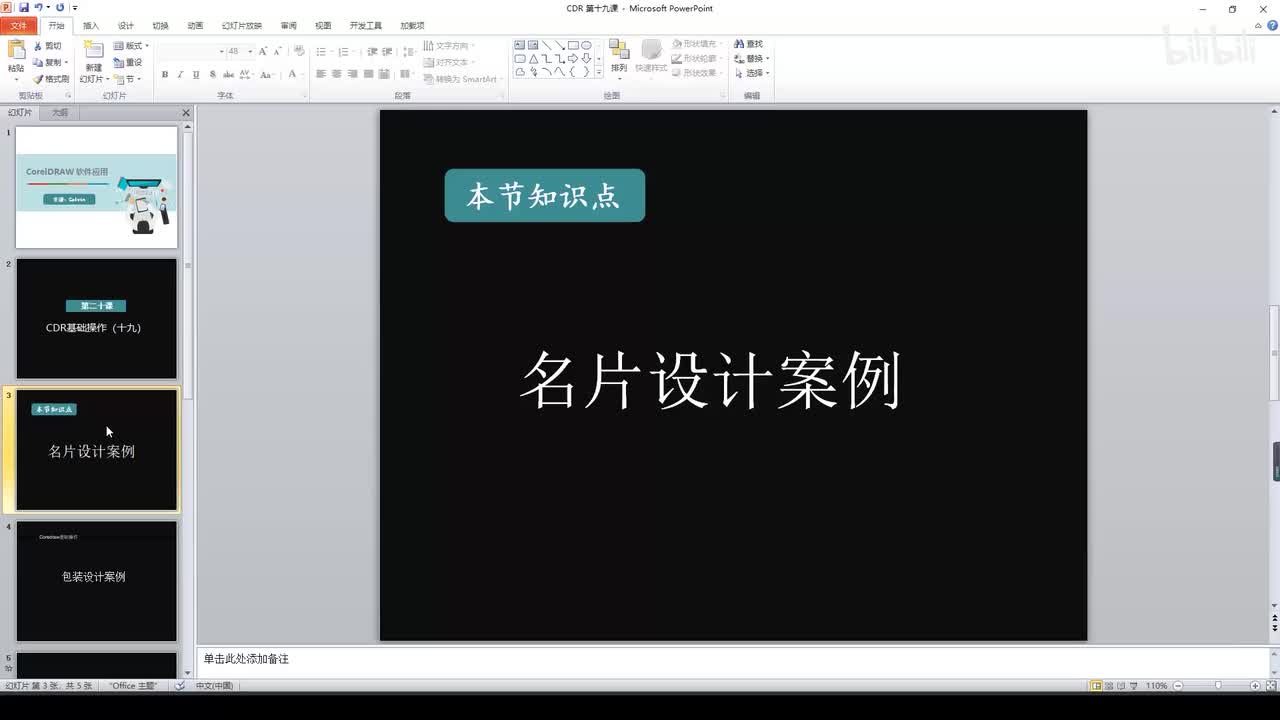Viewport: 1280px width, 720px height.
Task: Click Increase Indent icon
Action: pos(387,51)
